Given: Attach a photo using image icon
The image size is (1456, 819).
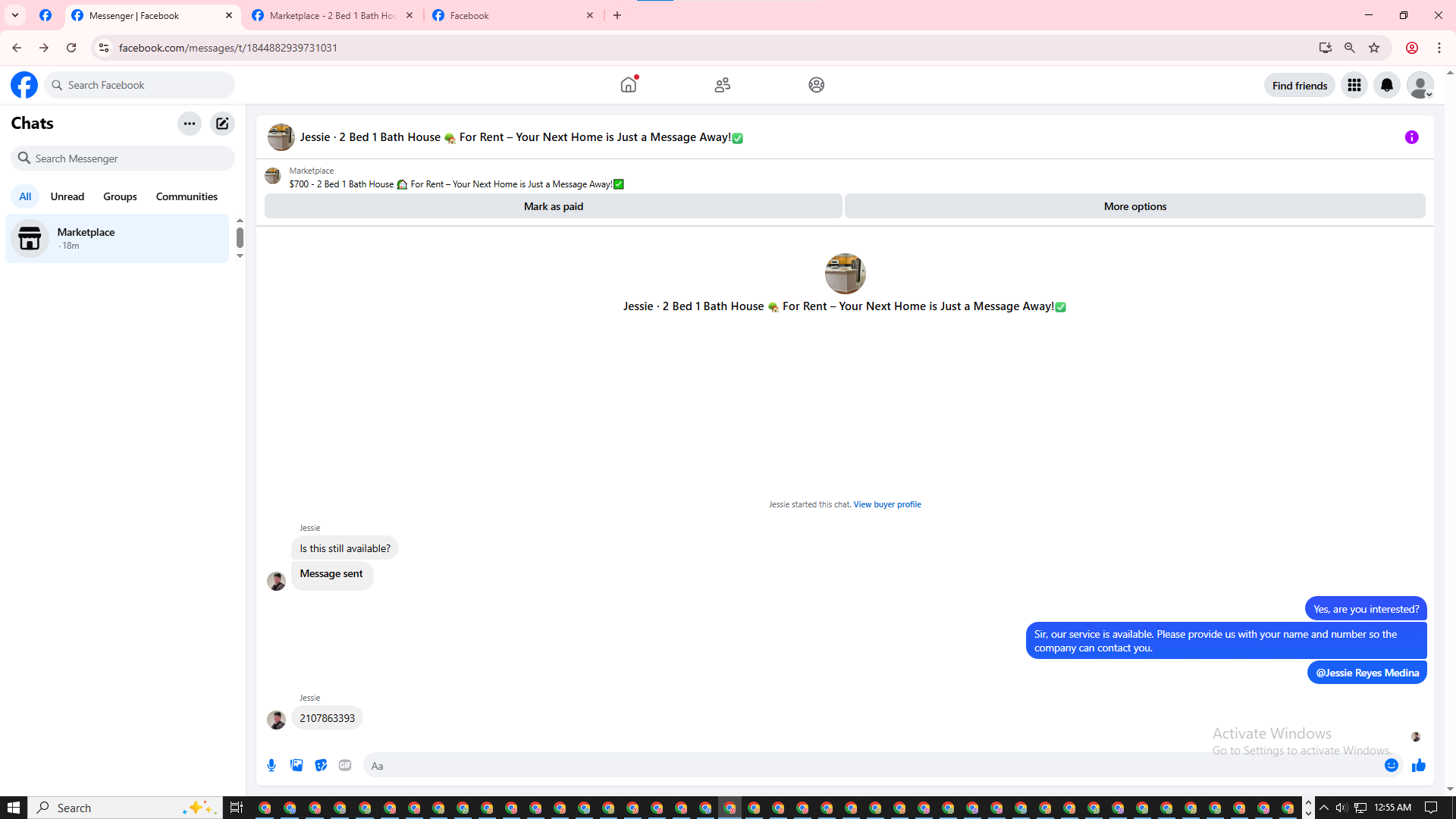Looking at the screenshot, I should coord(297,765).
